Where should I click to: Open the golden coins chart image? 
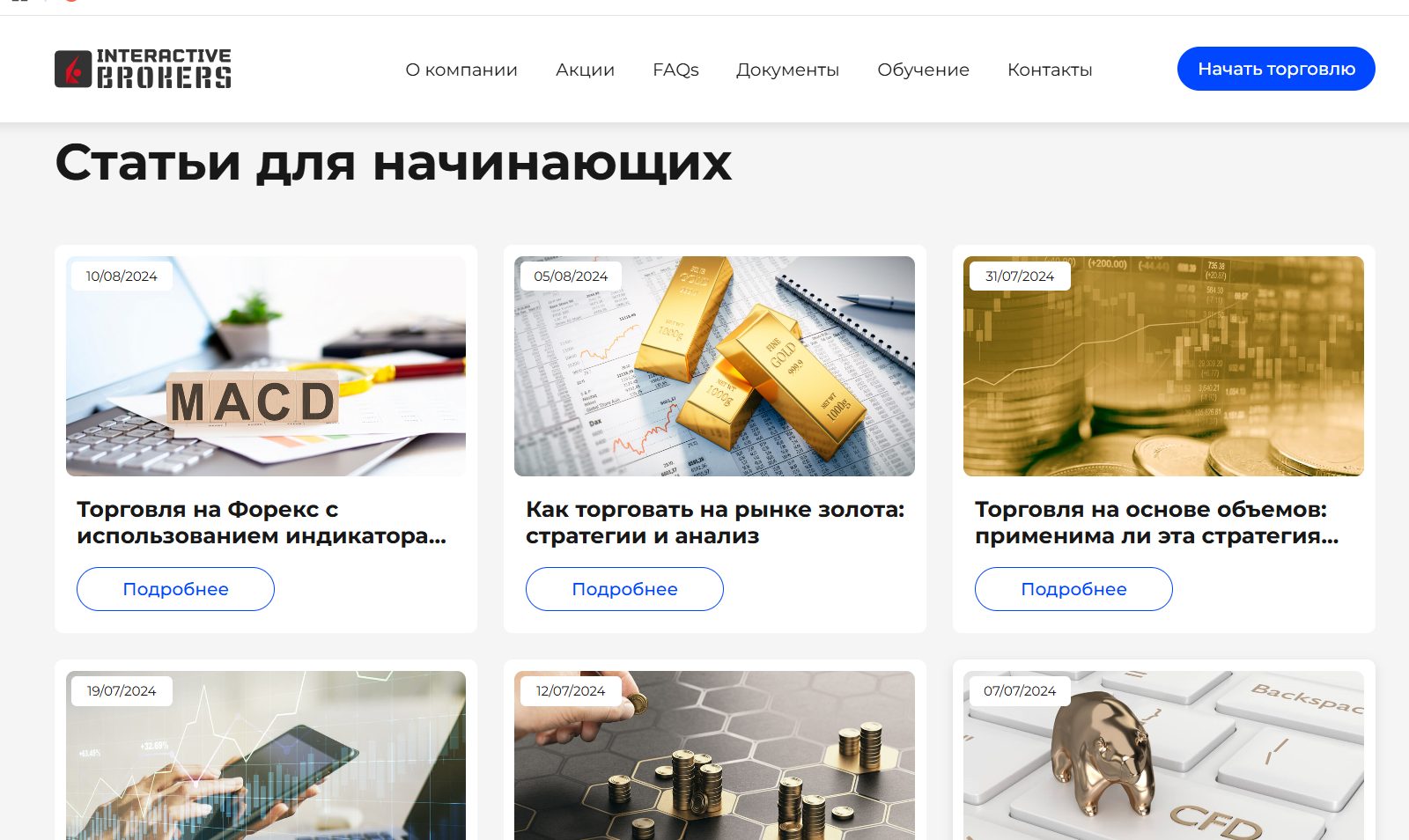click(x=1163, y=366)
